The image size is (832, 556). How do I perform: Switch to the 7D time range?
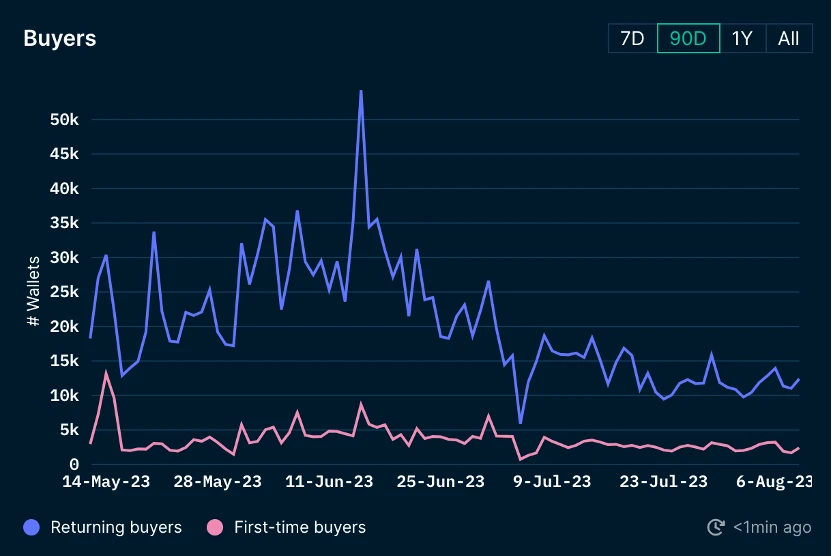(633, 39)
